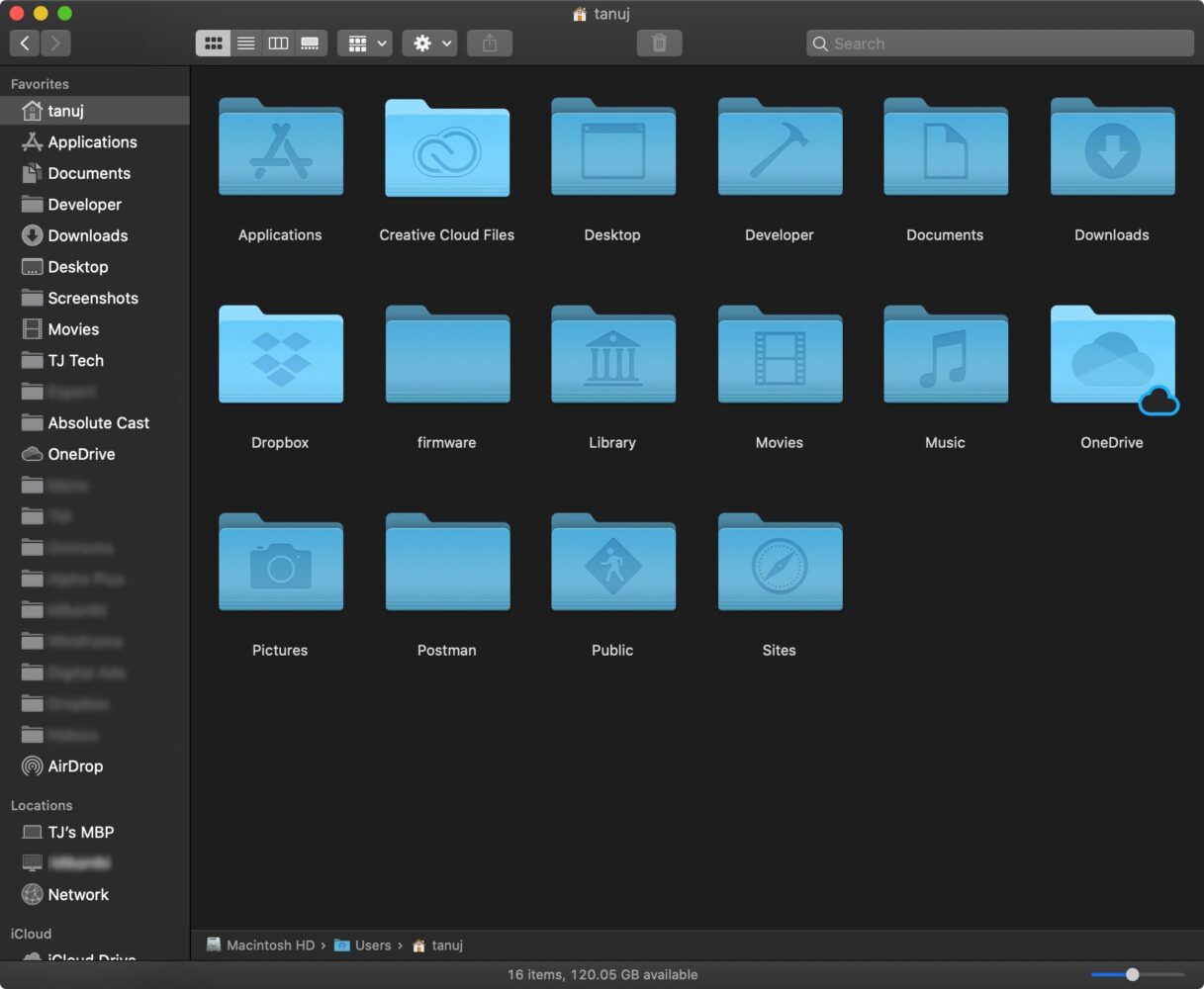
Task: Select the Creative Cloud Files folder
Action: (446, 148)
